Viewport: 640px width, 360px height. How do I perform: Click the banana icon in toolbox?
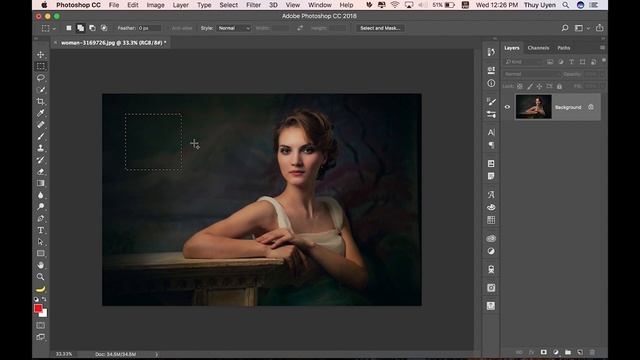click(40, 289)
